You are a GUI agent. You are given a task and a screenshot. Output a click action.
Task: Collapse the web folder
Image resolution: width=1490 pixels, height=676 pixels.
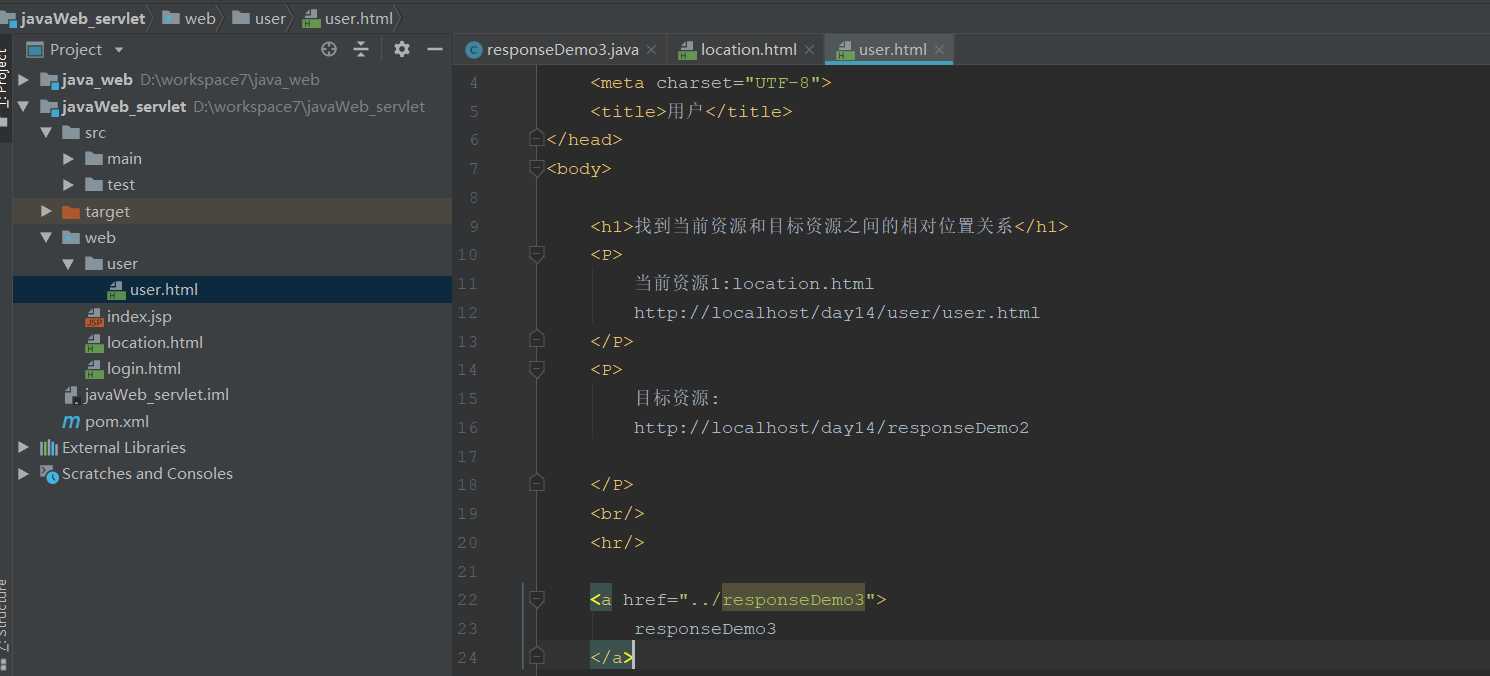pos(46,237)
